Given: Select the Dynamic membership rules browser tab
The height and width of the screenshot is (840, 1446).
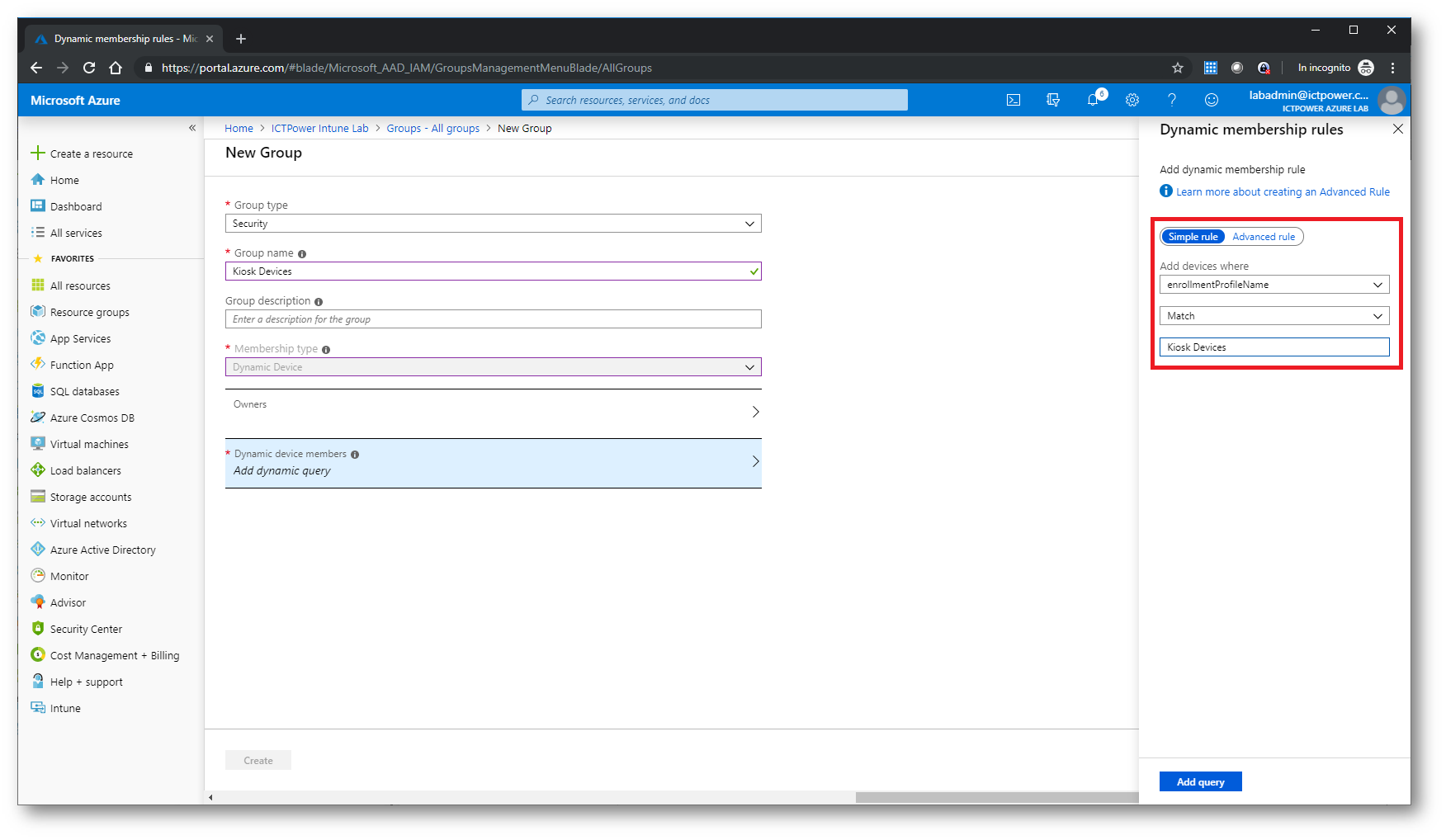Looking at the screenshot, I should (x=124, y=39).
